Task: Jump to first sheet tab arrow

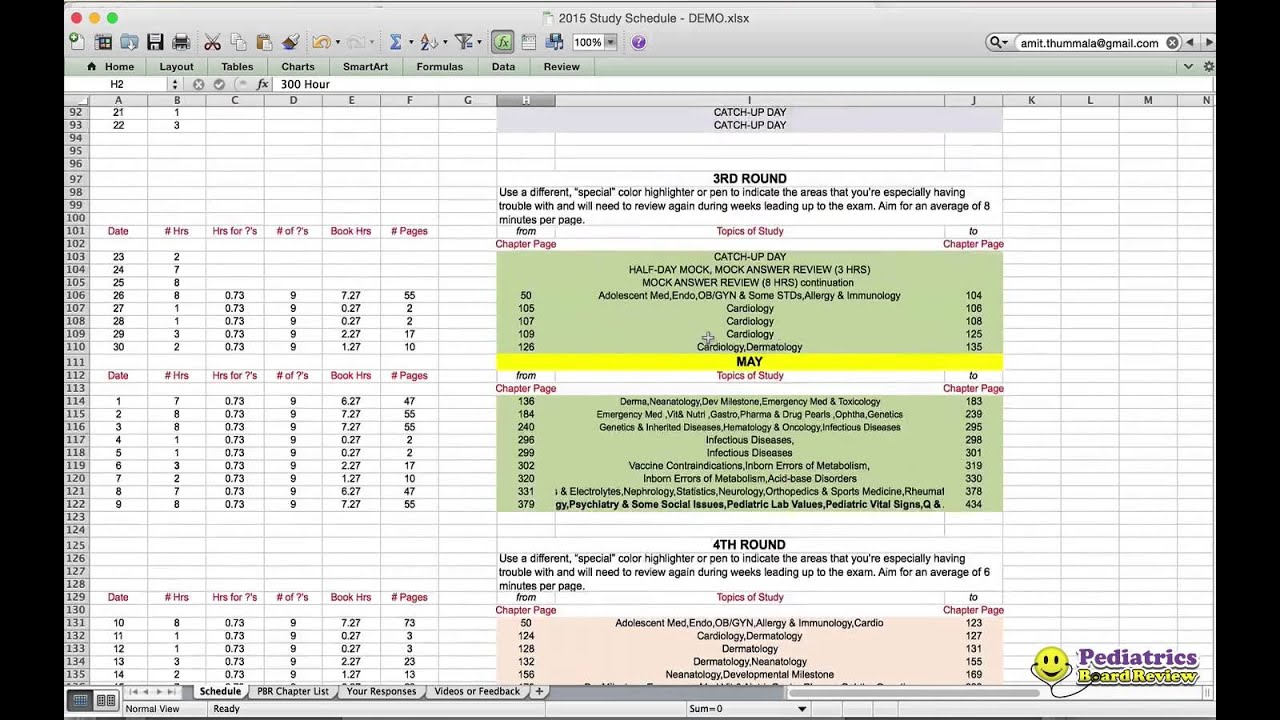Action: (x=133, y=691)
